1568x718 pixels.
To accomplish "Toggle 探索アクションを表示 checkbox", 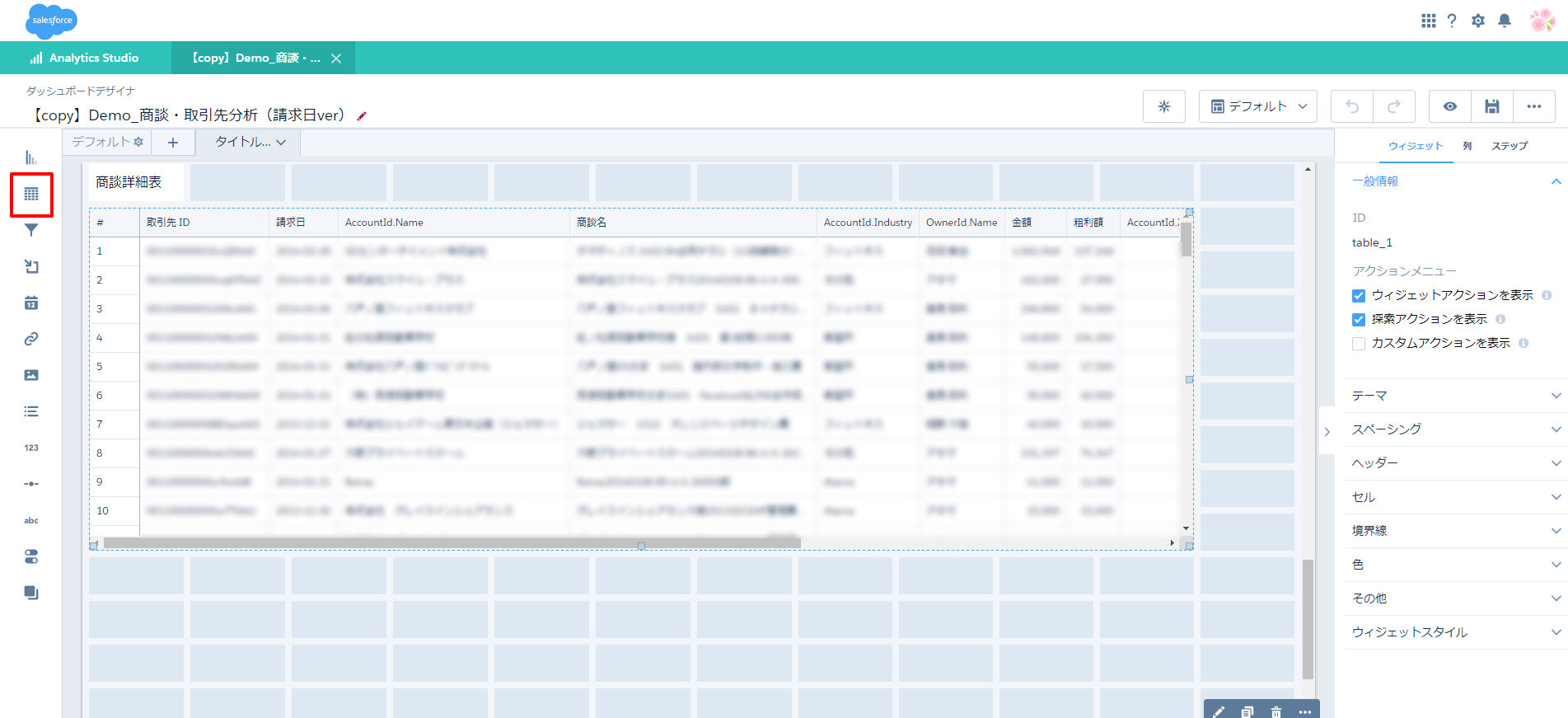I will pos(1359,320).
